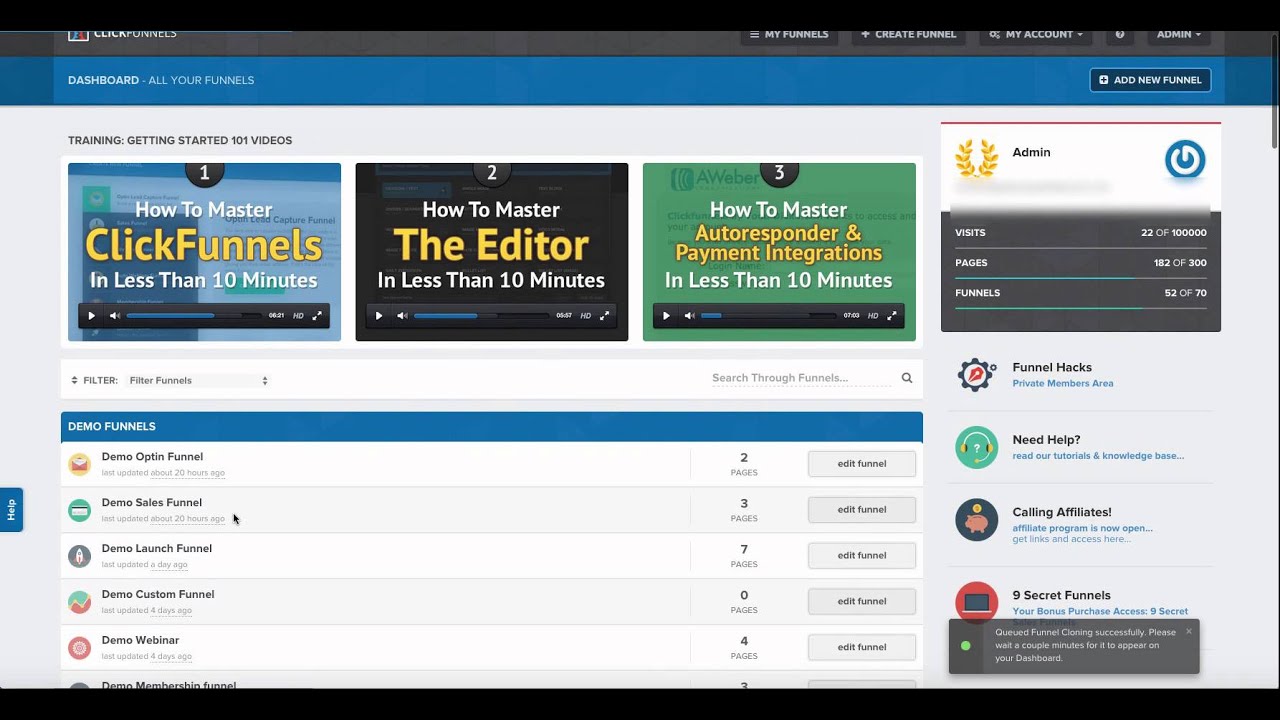The width and height of the screenshot is (1280, 720).
Task: Mute the Autoresponder Integrations video
Action: tap(689, 316)
